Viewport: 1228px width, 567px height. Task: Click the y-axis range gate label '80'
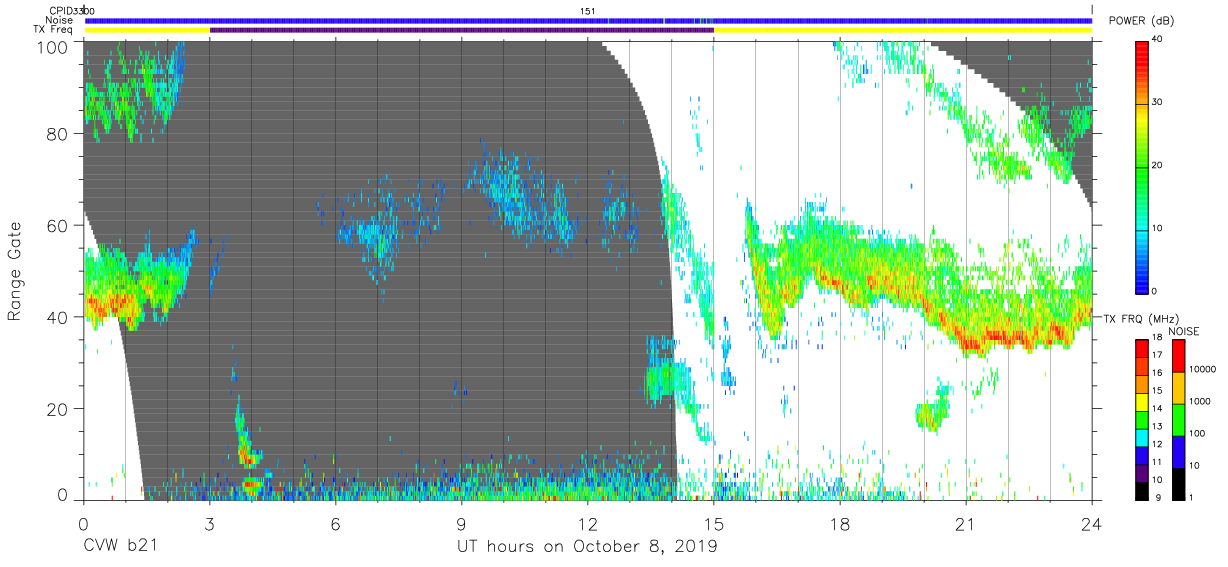[x=59, y=133]
